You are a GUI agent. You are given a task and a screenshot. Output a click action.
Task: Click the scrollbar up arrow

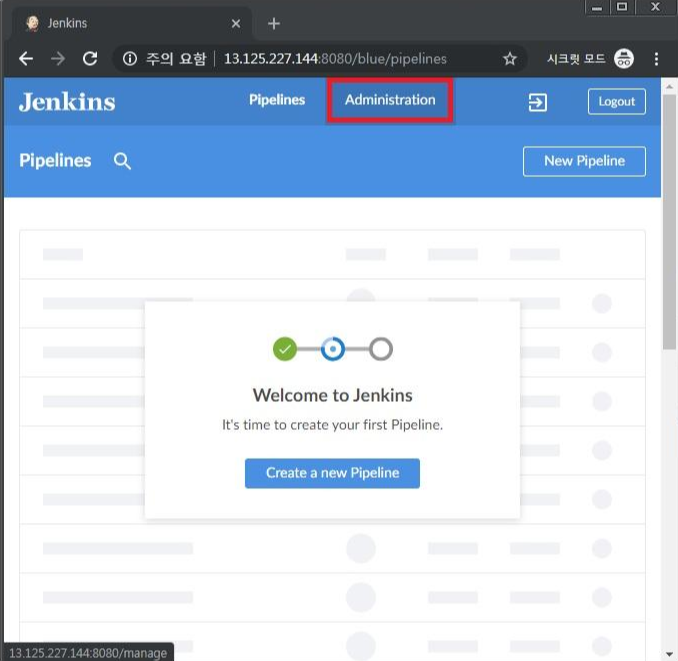click(669, 86)
